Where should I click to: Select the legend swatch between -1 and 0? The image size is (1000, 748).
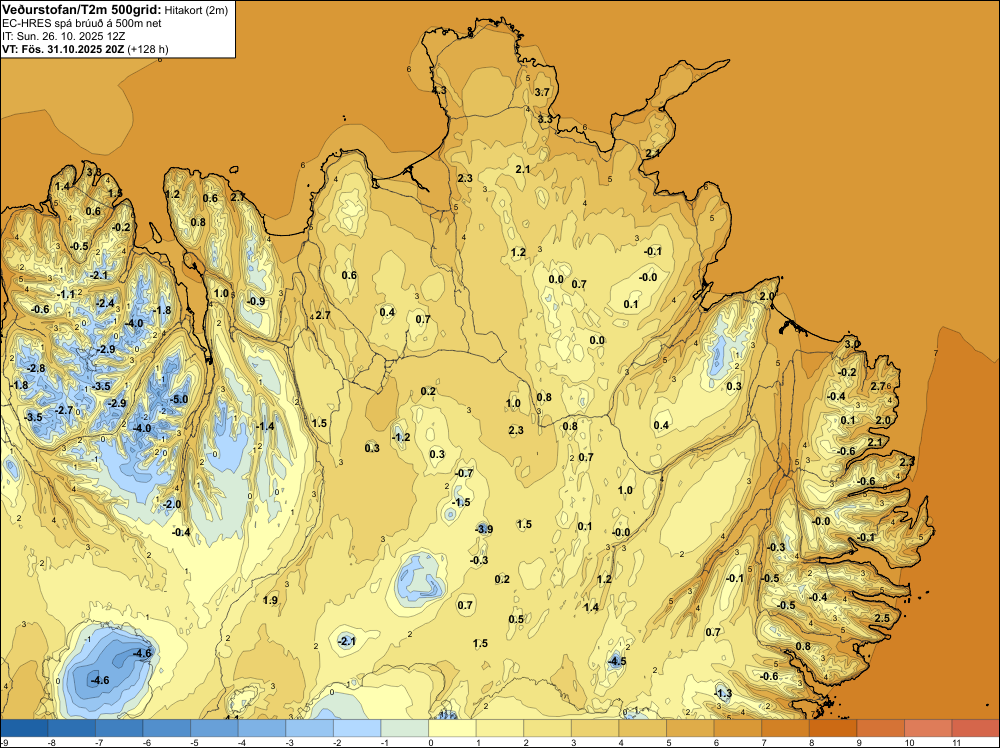click(405, 728)
